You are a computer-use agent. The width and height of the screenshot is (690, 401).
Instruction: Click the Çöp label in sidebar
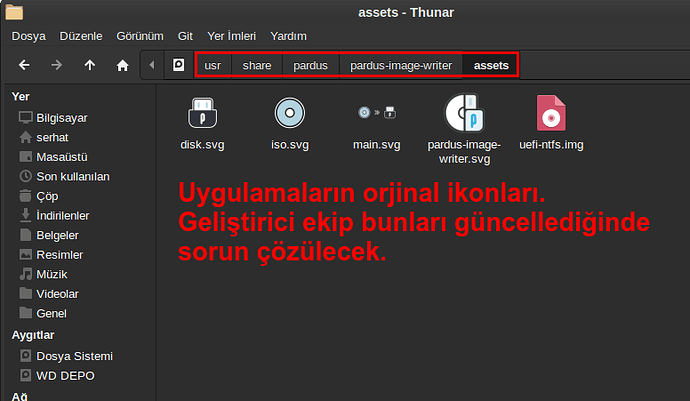coord(47,196)
